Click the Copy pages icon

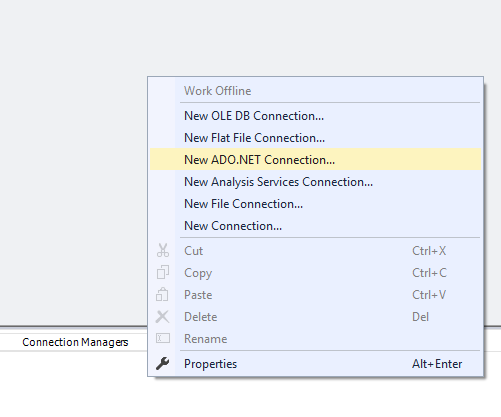163,272
